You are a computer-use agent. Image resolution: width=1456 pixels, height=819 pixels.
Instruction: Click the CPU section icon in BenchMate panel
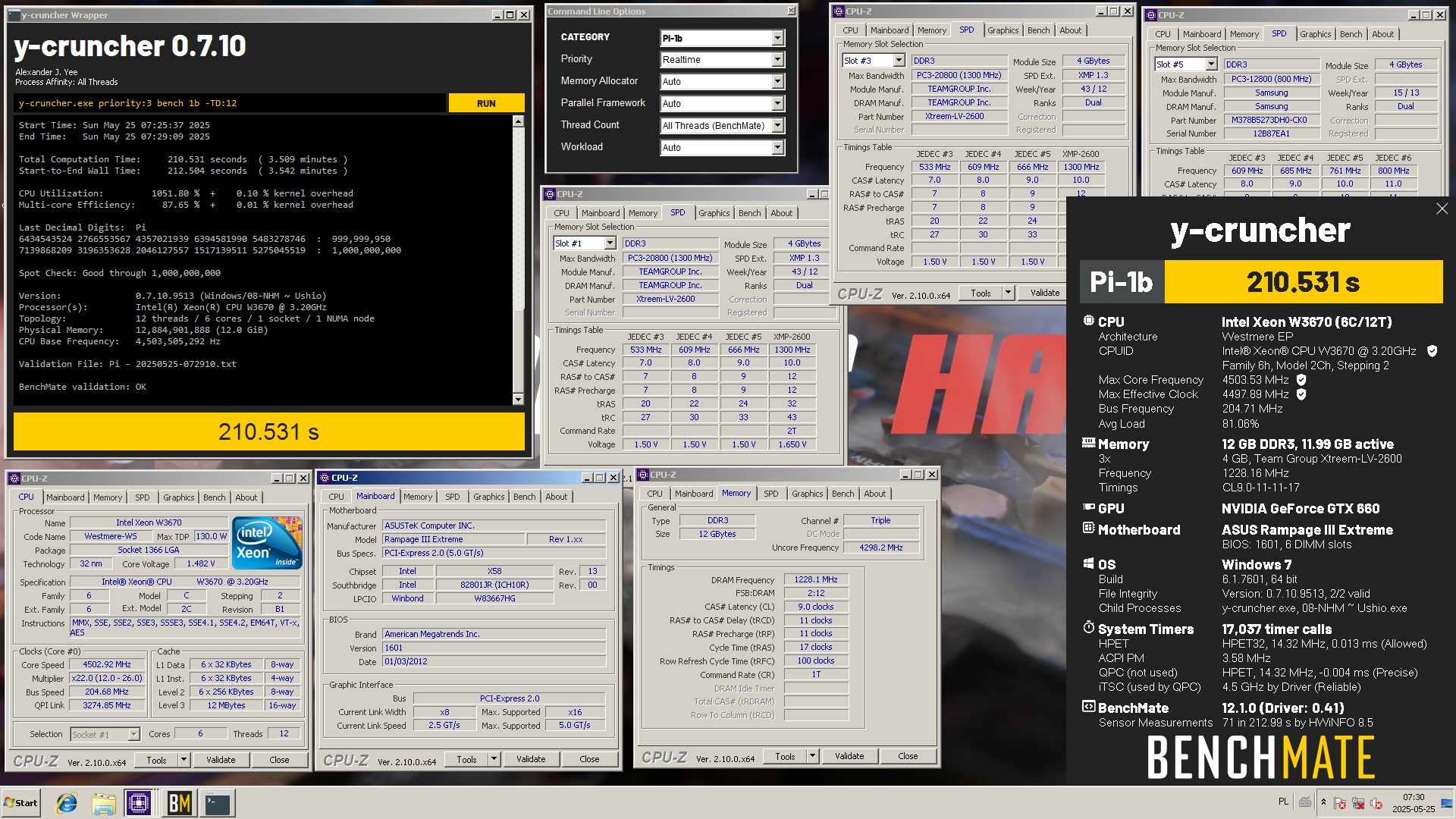[x=1088, y=321]
